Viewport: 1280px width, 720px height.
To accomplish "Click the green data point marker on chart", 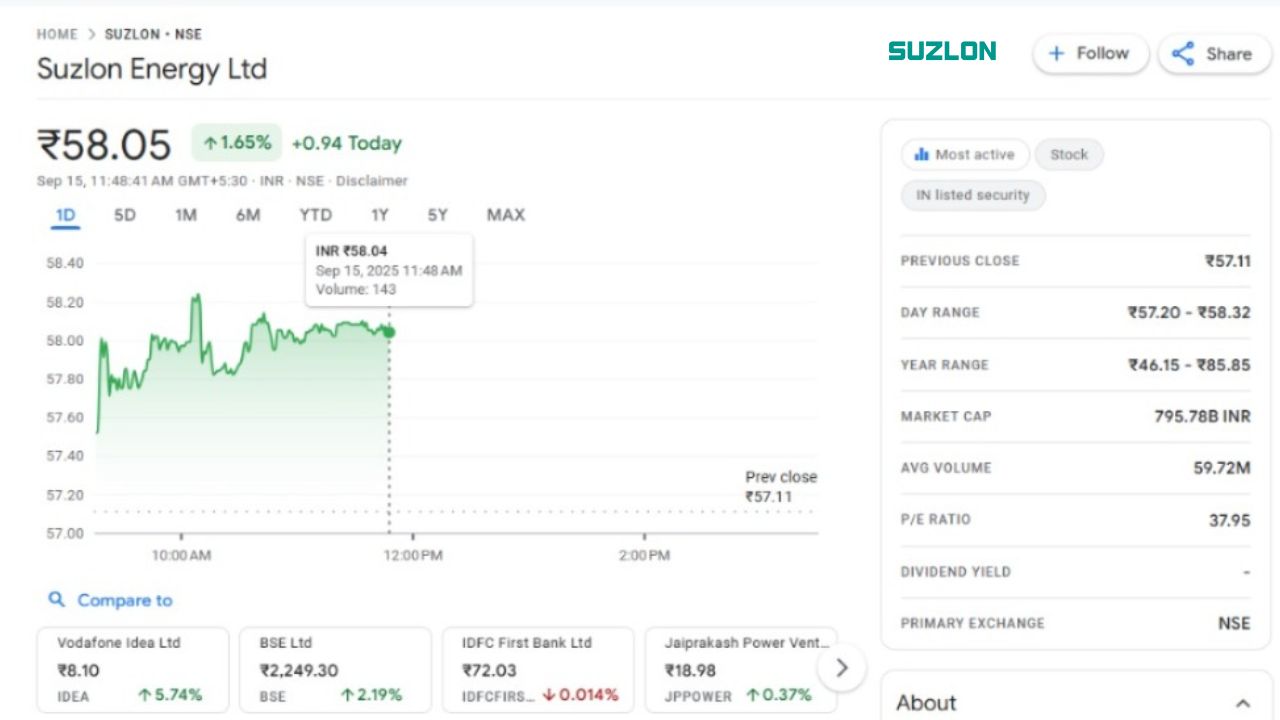I will (389, 332).
